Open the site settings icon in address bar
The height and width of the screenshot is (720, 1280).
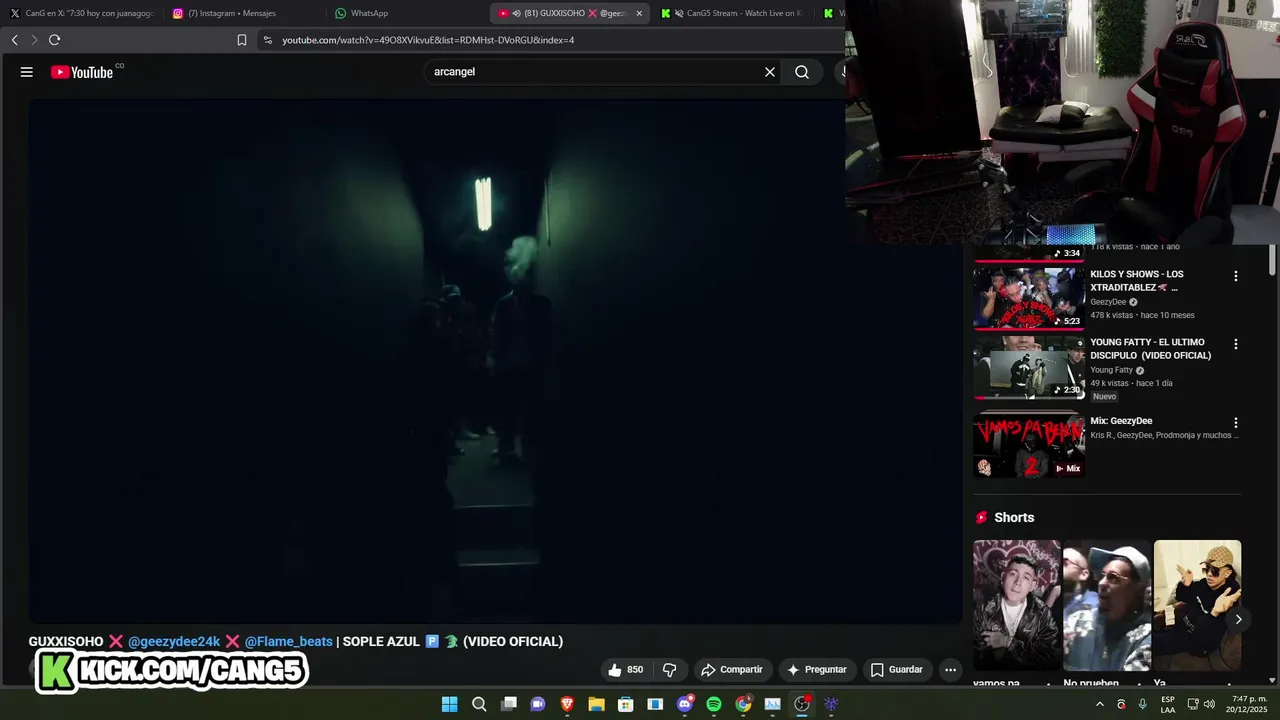pyautogui.click(x=267, y=40)
